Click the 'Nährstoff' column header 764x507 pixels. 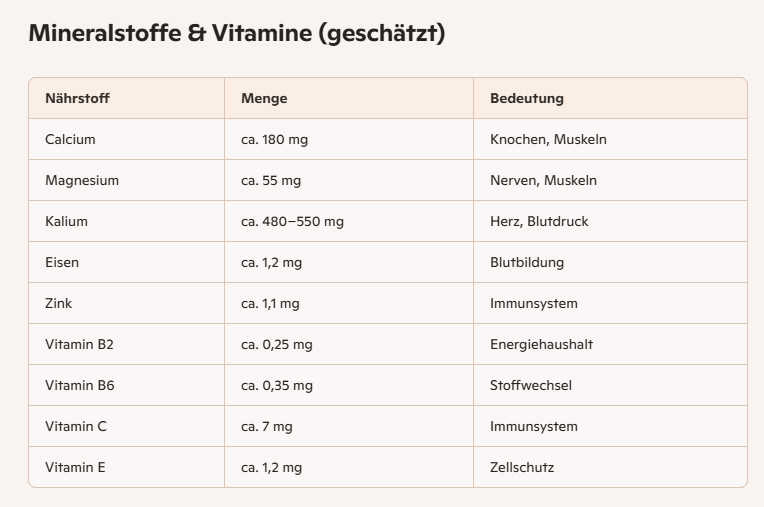(77, 98)
